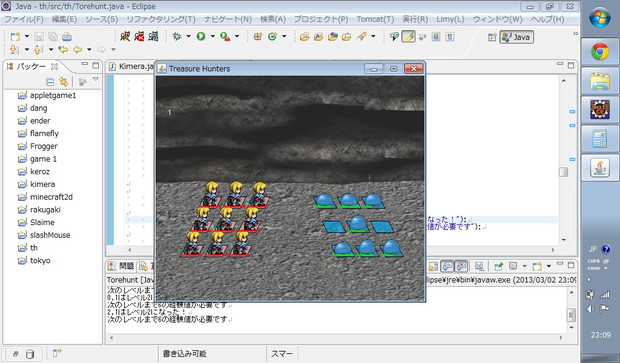Switch to the 問題 (Problems) tab

(121, 266)
